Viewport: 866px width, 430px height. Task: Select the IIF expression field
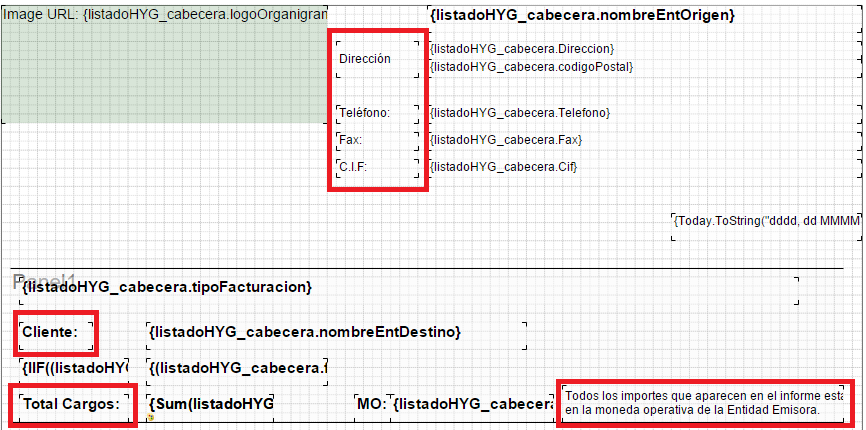(75, 369)
